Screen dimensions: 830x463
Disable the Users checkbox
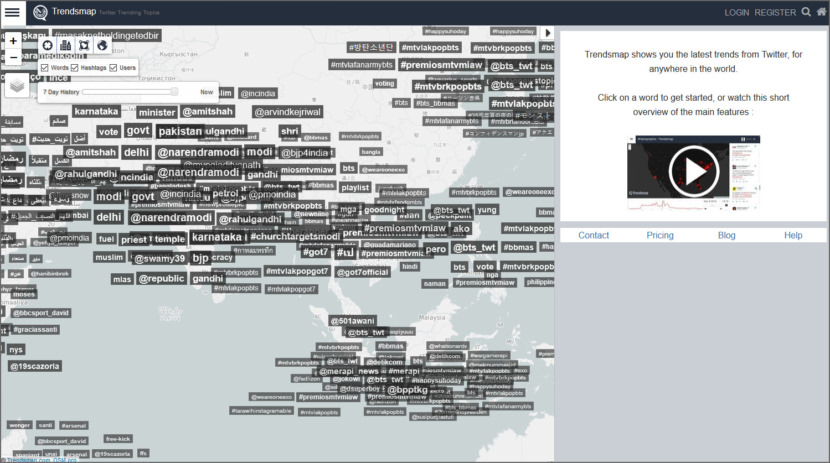pyautogui.click(x=113, y=68)
